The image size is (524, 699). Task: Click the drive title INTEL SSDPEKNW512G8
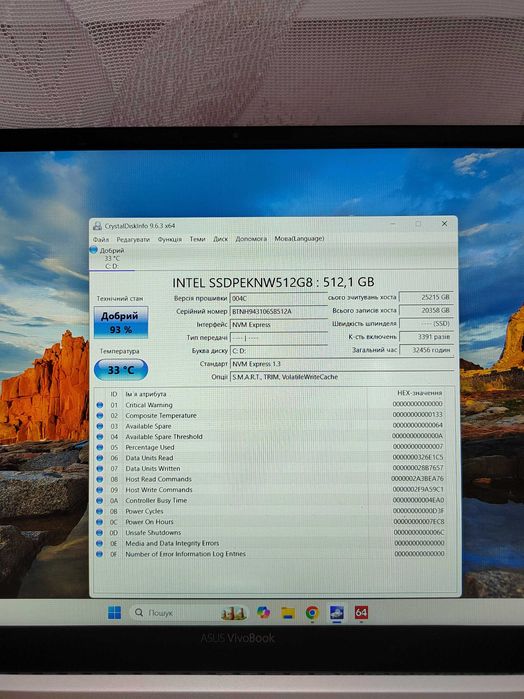click(273, 282)
